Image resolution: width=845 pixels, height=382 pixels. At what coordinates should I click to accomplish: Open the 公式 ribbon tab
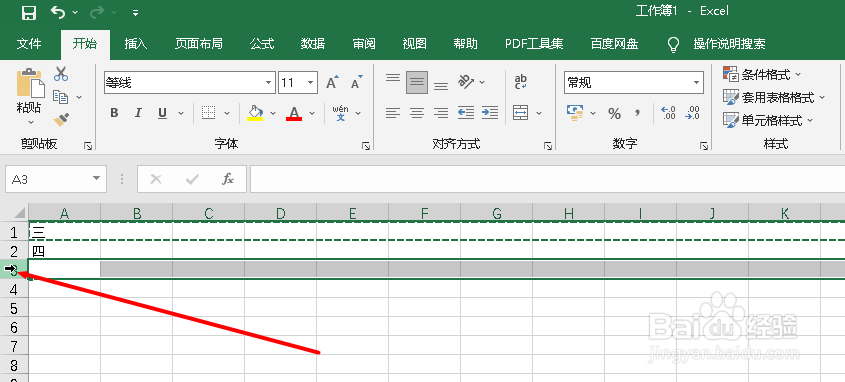tap(262, 44)
